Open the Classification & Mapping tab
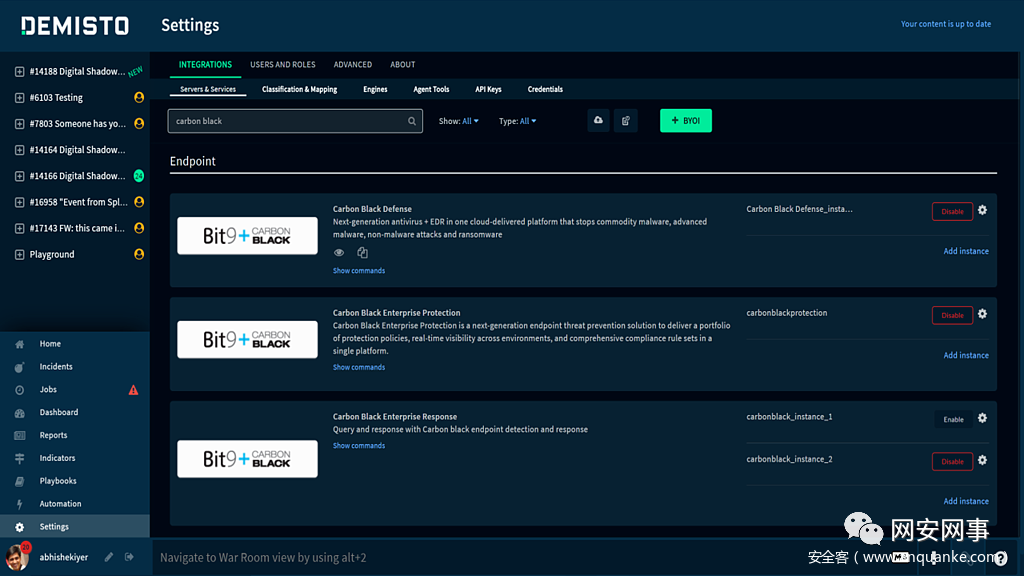 coord(299,89)
